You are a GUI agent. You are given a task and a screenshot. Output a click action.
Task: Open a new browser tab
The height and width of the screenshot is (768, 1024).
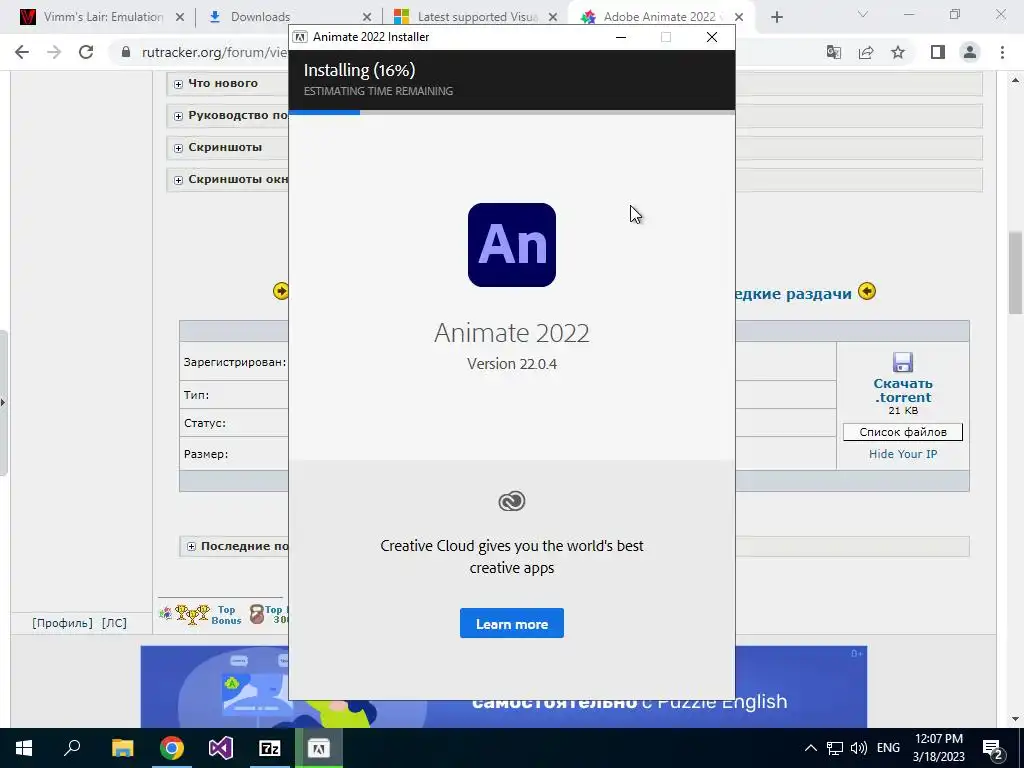point(776,17)
